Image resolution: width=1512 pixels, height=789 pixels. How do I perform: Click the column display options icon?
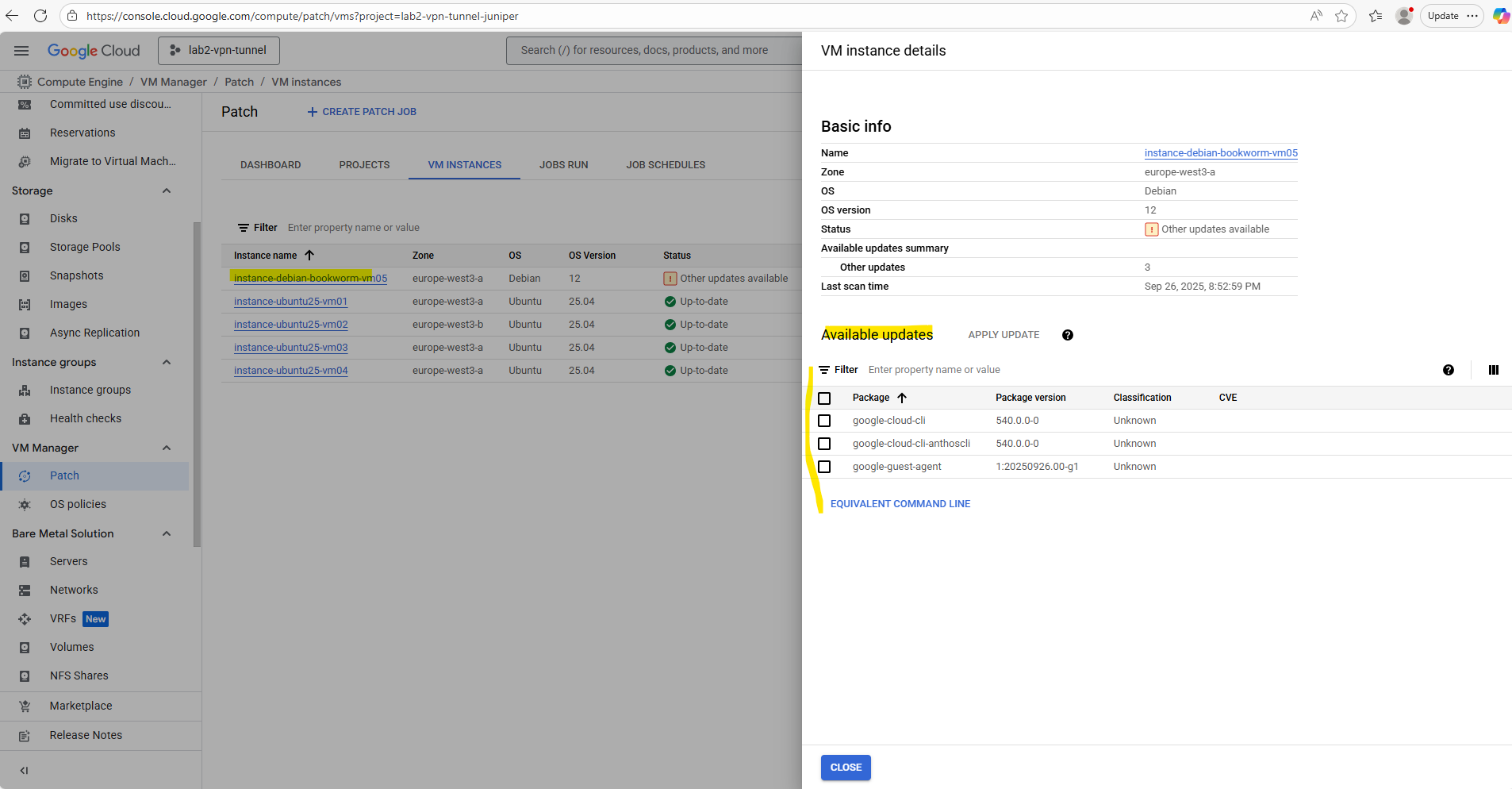click(x=1493, y=370)
